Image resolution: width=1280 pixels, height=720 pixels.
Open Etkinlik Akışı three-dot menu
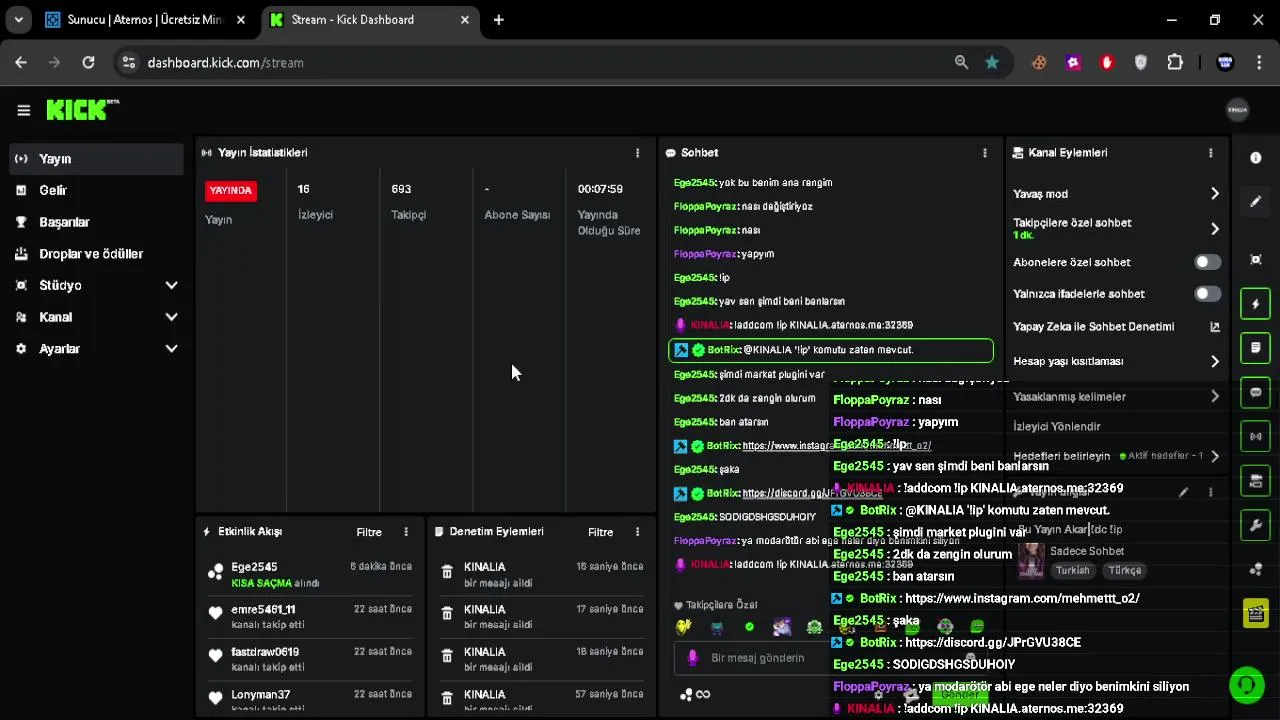pos(405,532)
